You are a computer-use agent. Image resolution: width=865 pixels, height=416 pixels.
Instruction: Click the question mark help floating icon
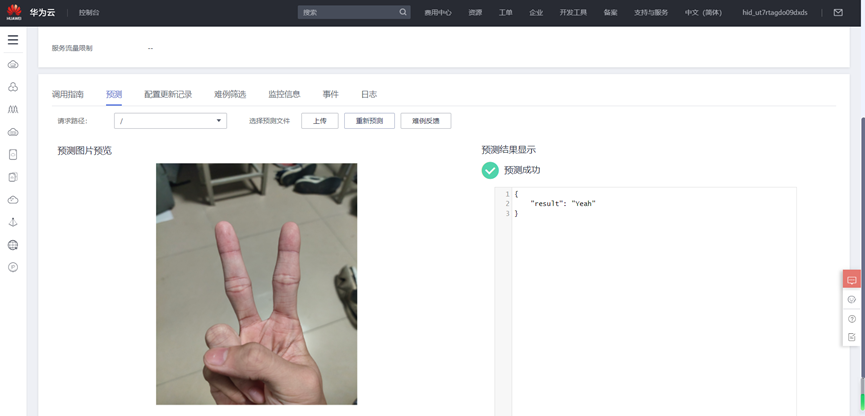[852, 319]
